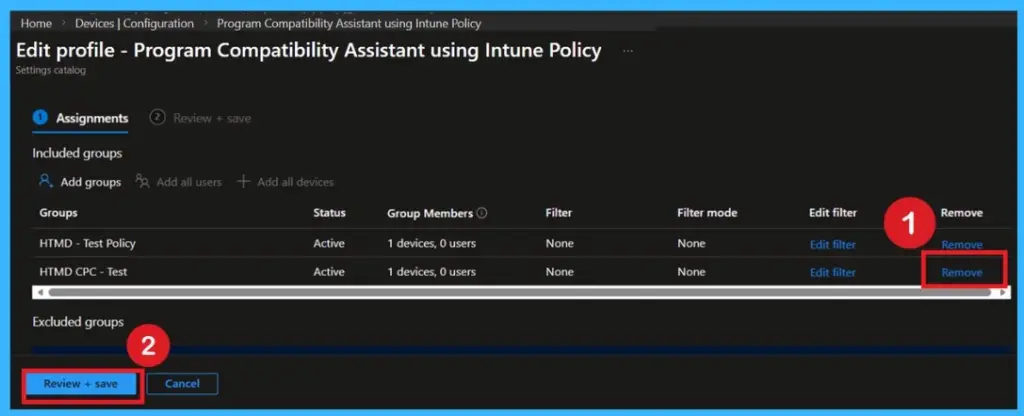Click the Cancel button
Screen dimensions: 1024x416
point(182,384)
